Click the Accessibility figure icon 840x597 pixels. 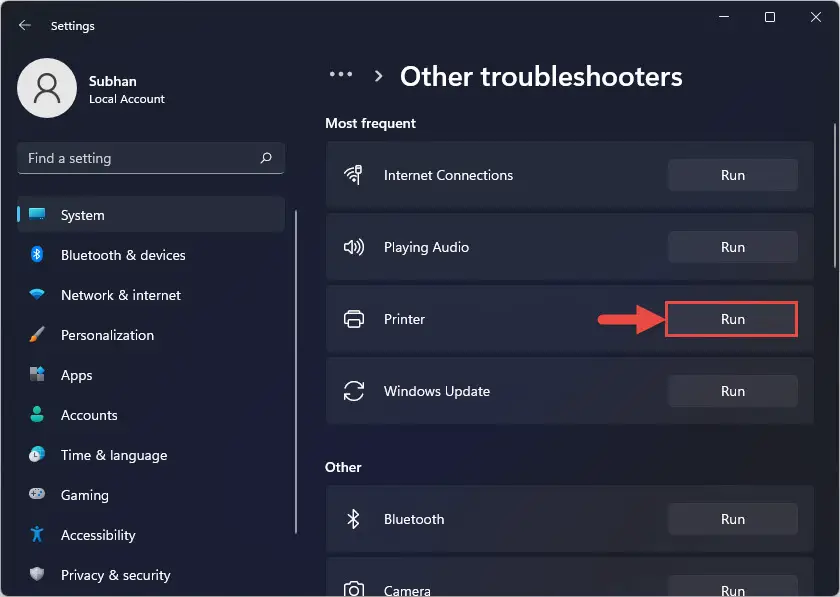click(x=37, y=535)
